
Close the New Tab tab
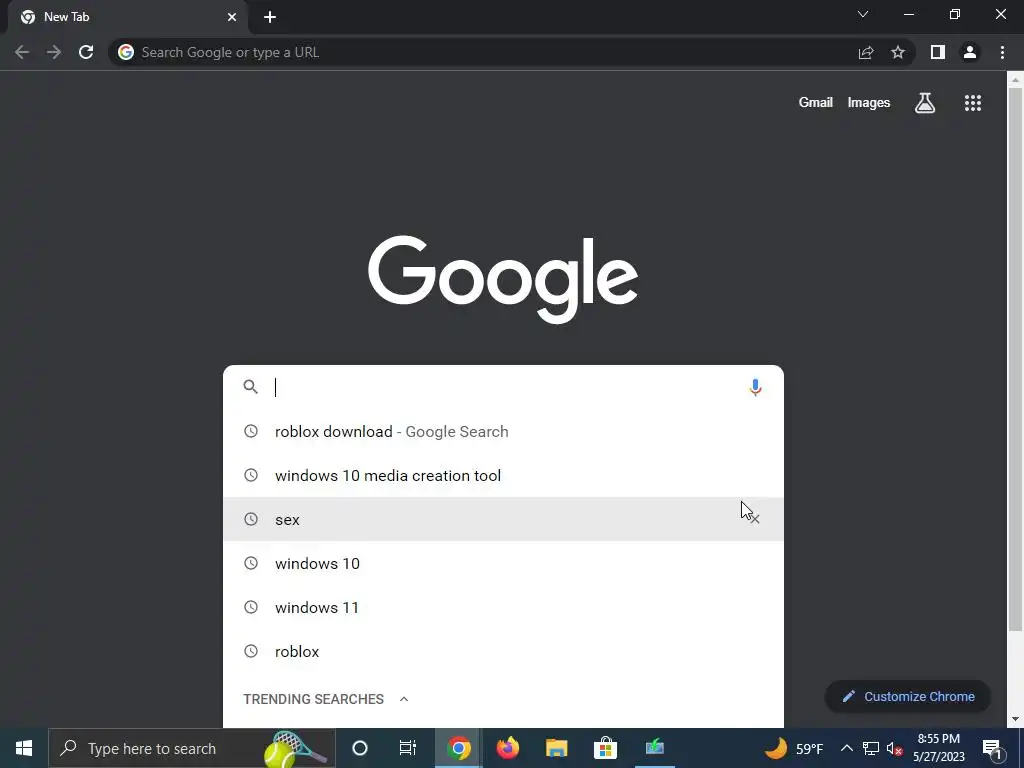point(232,17)
